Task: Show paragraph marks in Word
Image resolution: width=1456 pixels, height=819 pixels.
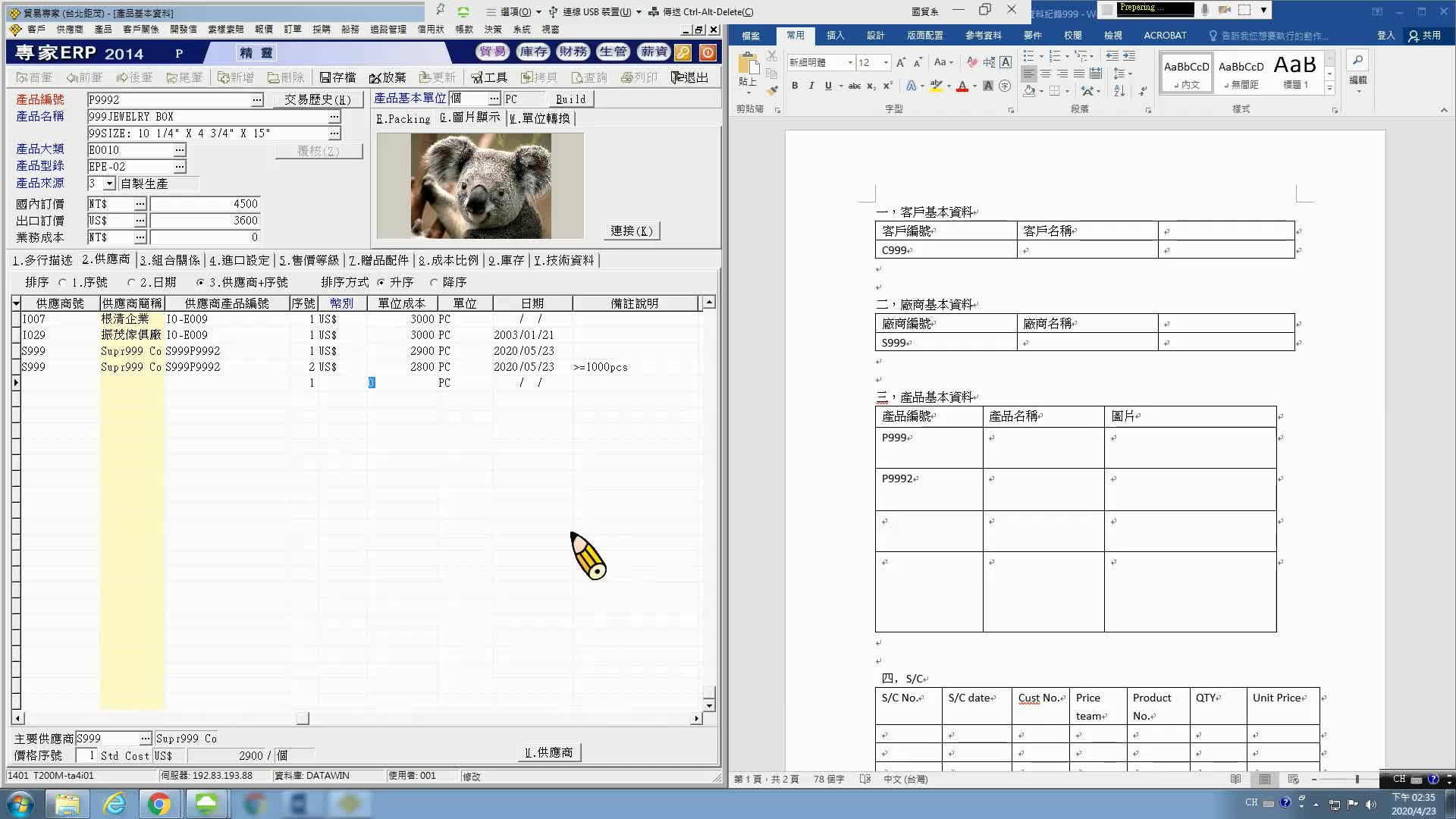Action: click(1144, 91)
